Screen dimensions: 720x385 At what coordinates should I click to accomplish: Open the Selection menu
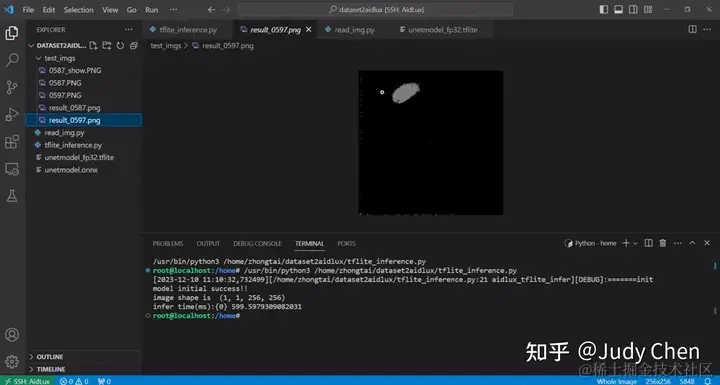click(79, 10)
